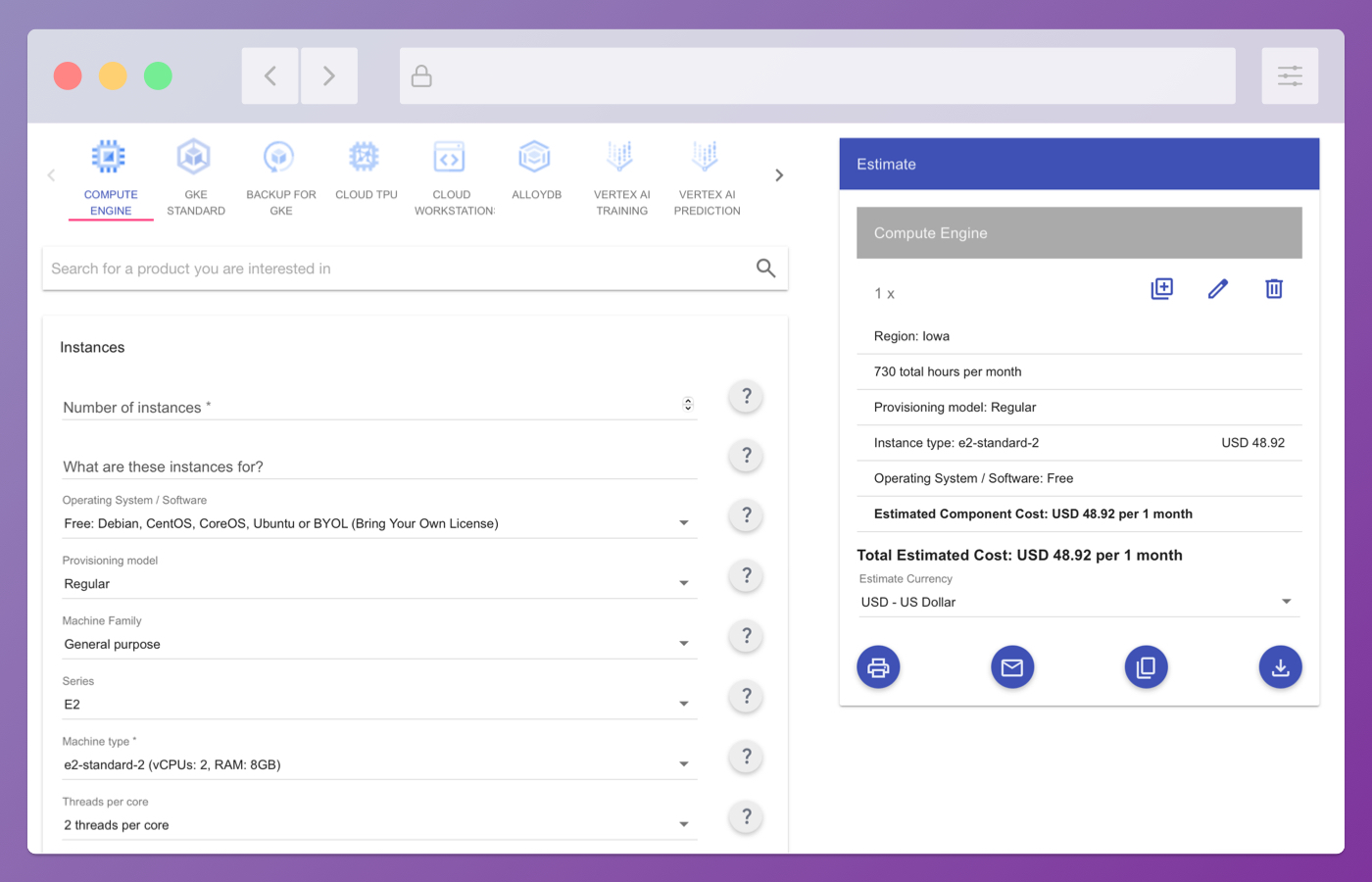Open help for Provisioning model
The width and height of the screenshot is (1372, 882).
coord(747,576)
